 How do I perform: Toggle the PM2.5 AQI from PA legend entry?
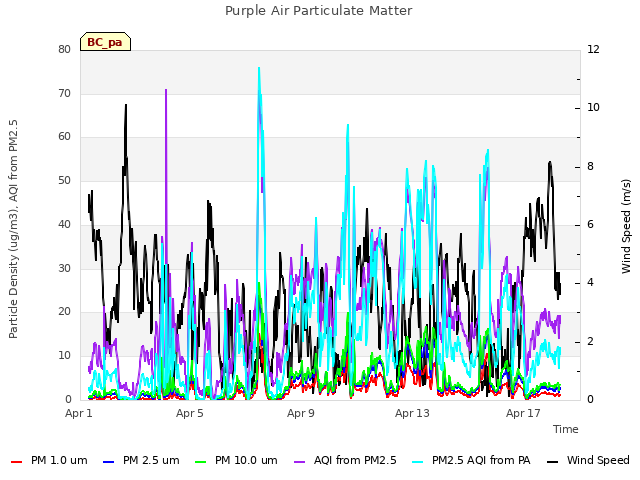pos(471,460)
